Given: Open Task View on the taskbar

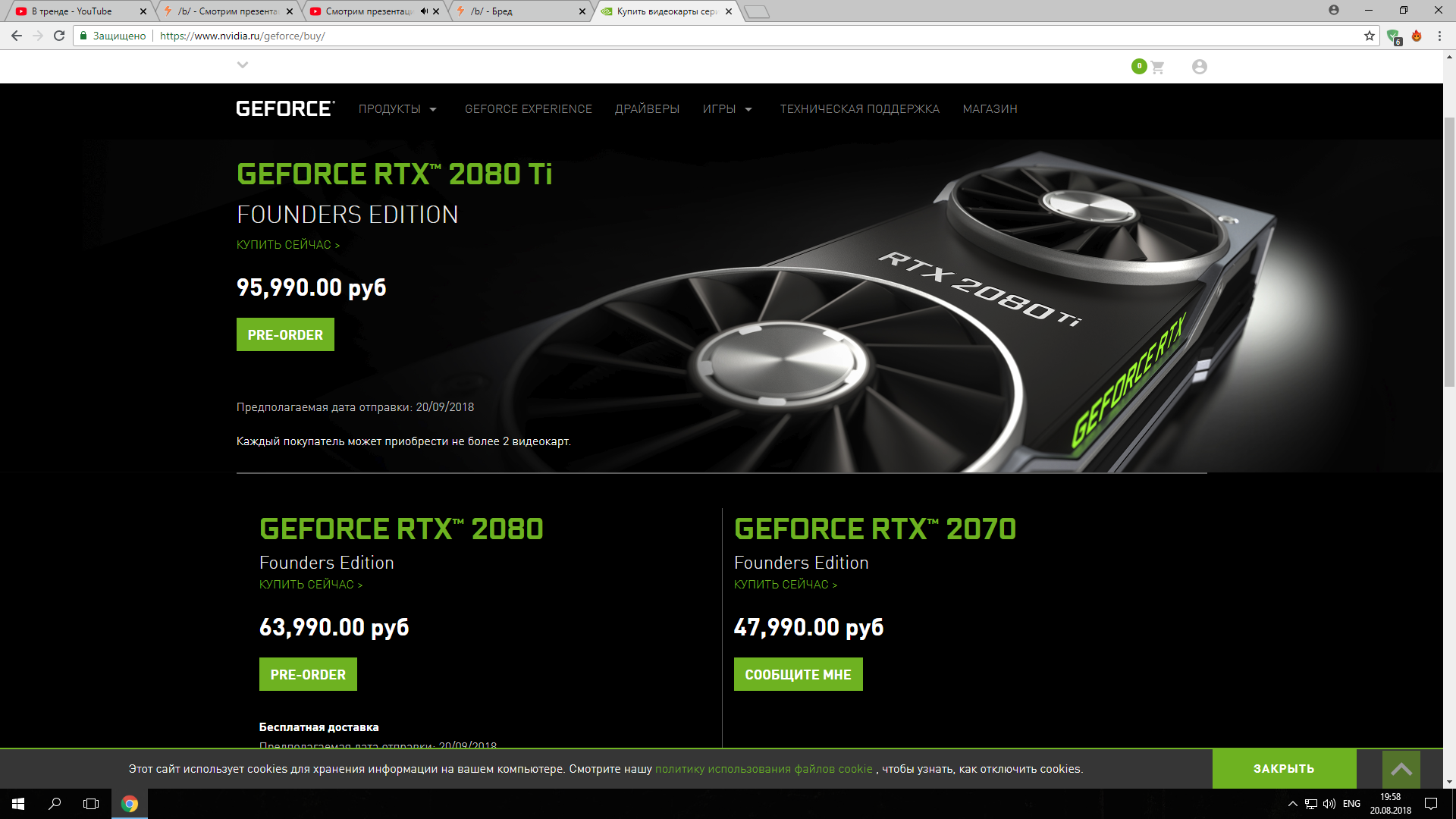Looking at the screenshot, I should click(x=91, y=804).
